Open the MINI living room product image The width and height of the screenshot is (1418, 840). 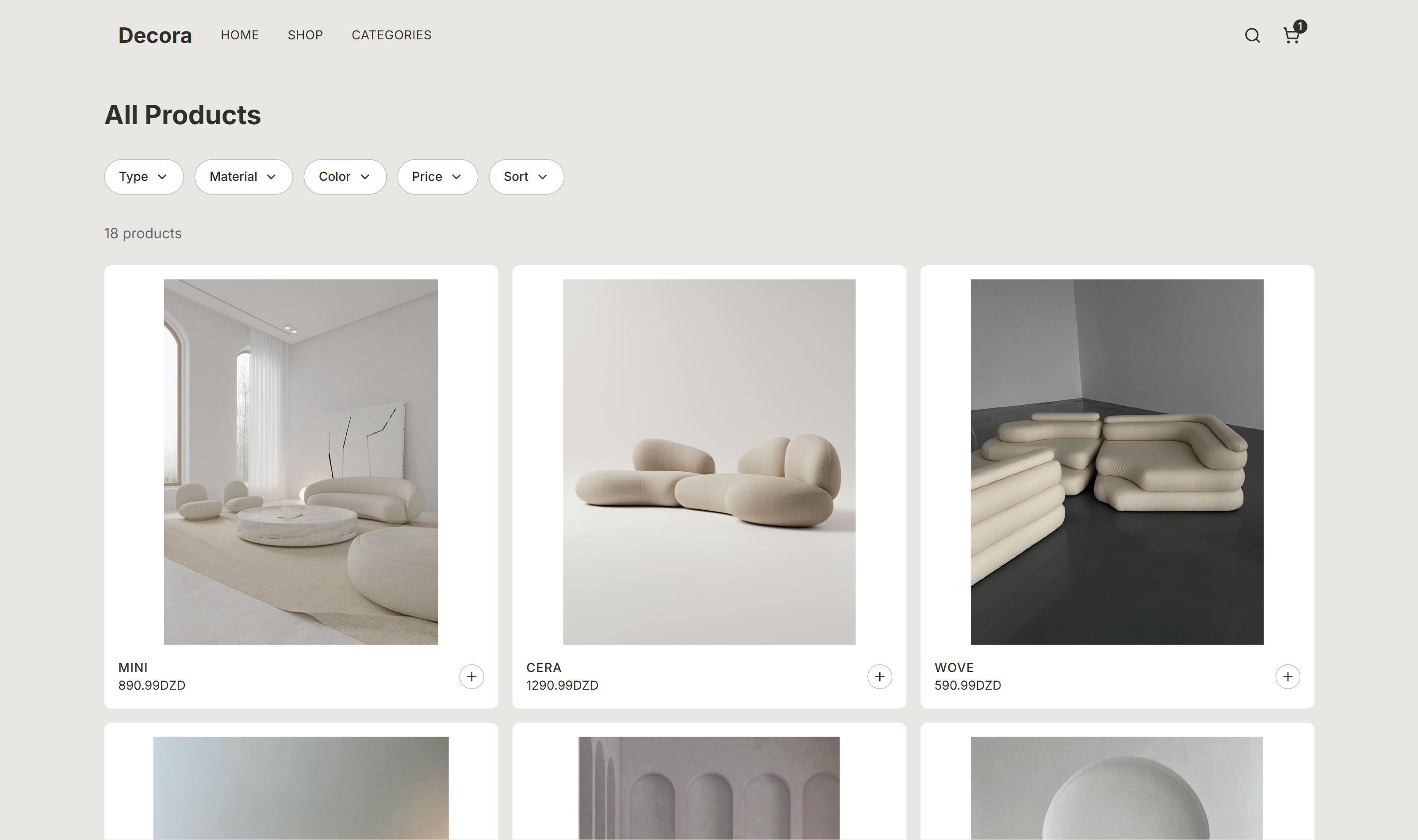[301, 462]
